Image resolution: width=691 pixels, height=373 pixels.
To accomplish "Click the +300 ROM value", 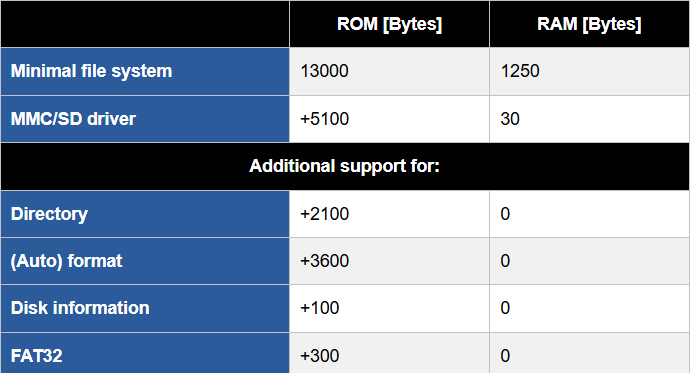I will [x=319, y=356].
